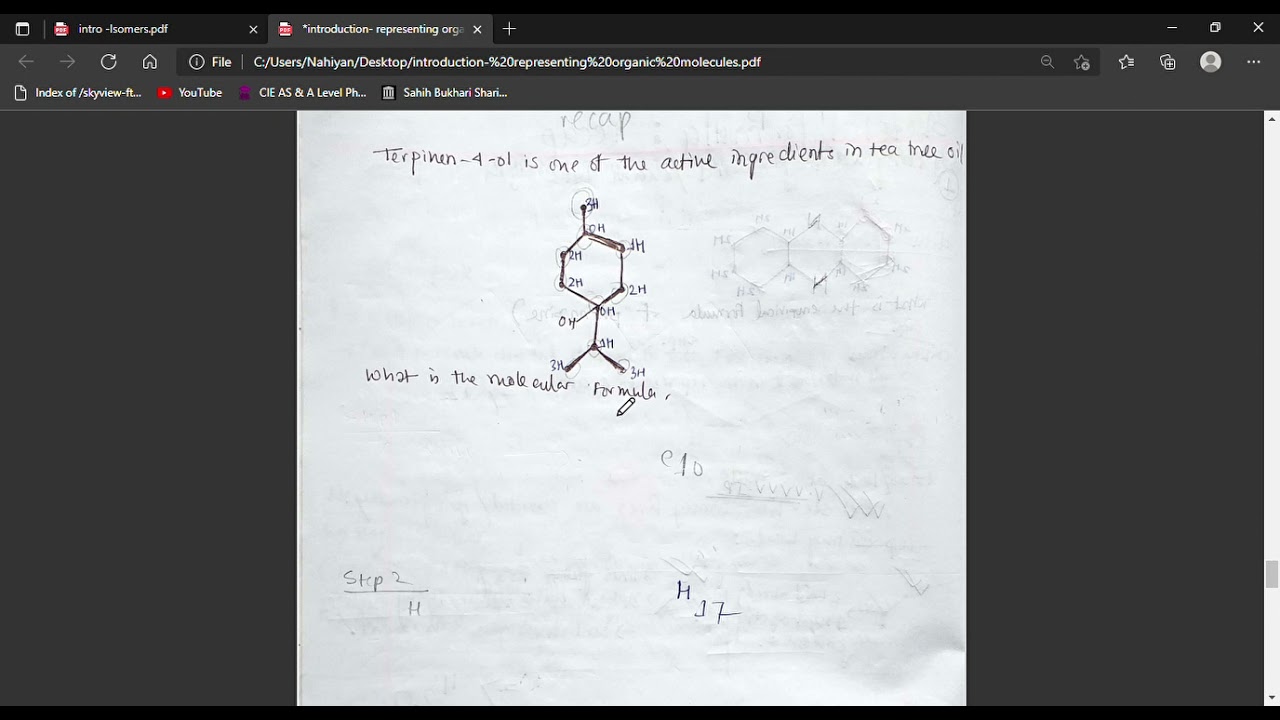Add this page to favorites
1280x720 pixels.
click(1082, 62)
